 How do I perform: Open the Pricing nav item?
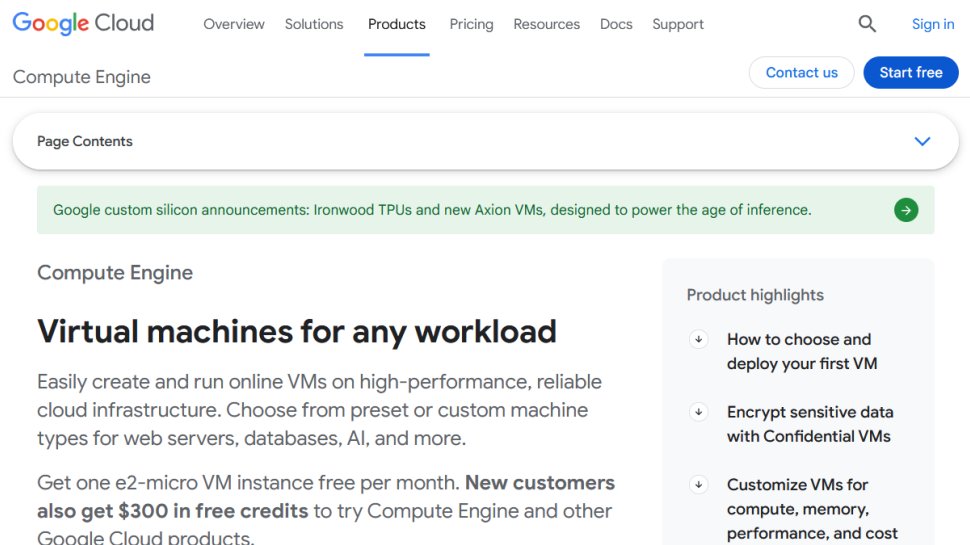click(471, 24)
